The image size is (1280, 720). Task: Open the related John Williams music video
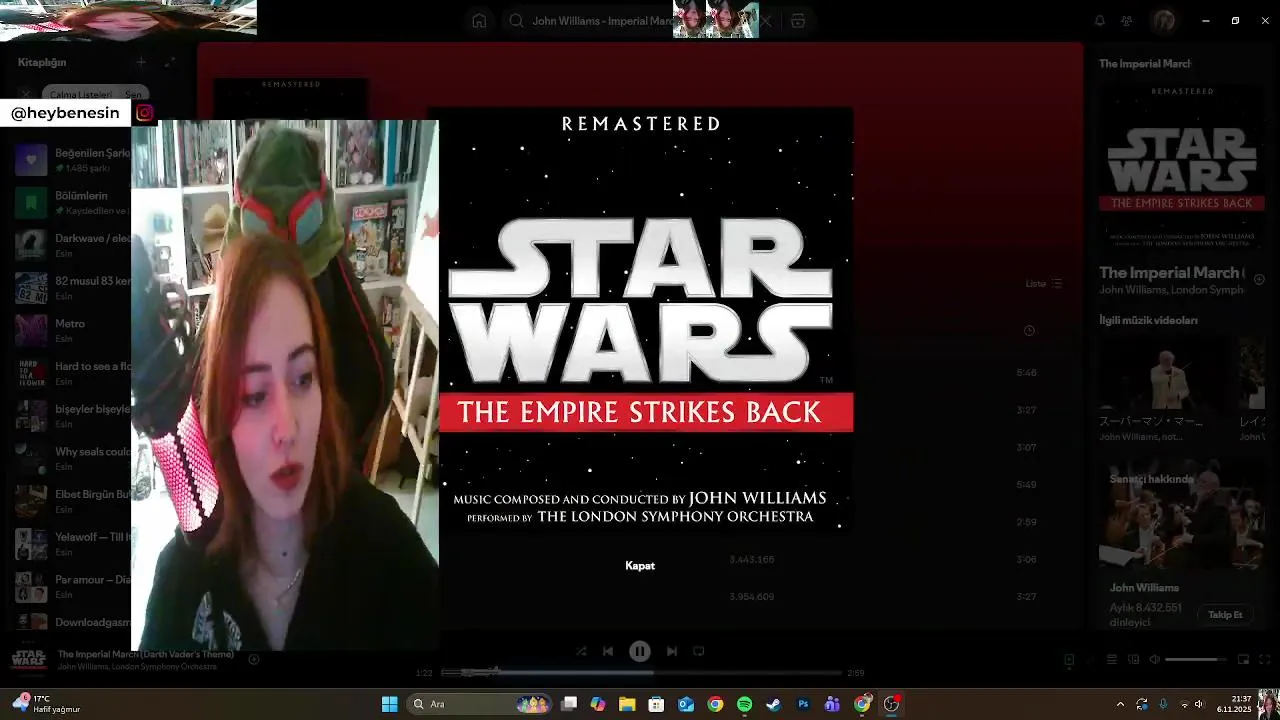1163,390
